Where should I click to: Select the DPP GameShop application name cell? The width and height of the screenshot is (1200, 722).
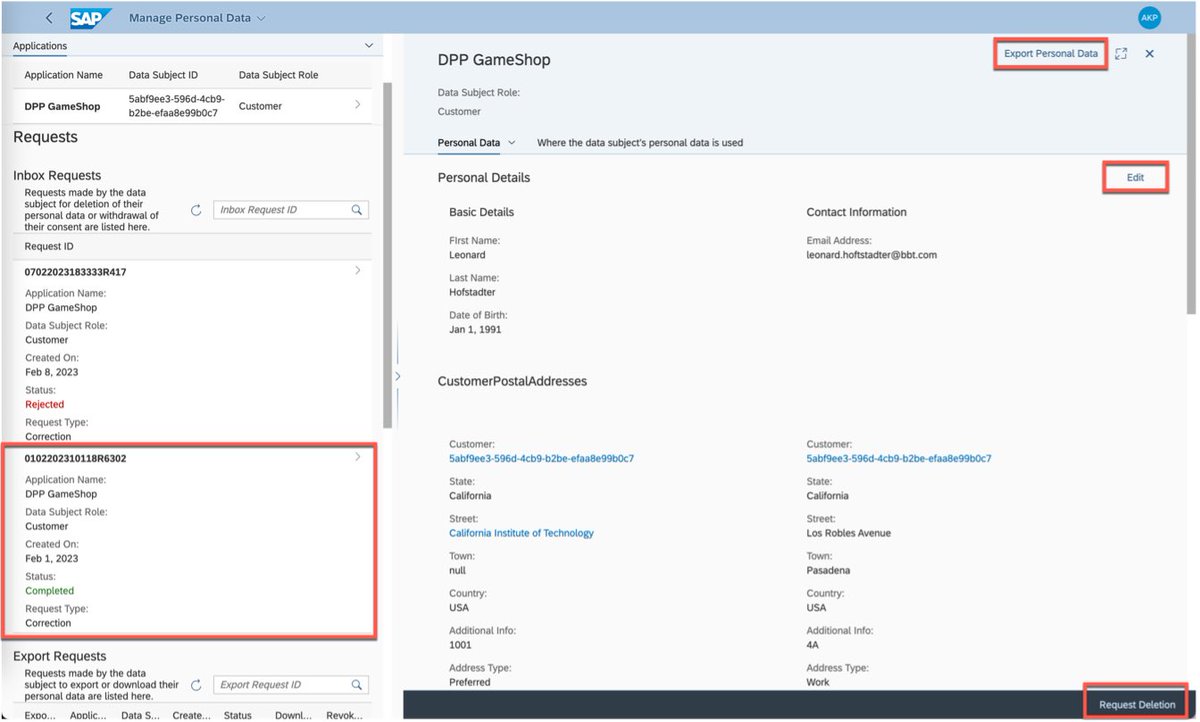tap(62, 106)
